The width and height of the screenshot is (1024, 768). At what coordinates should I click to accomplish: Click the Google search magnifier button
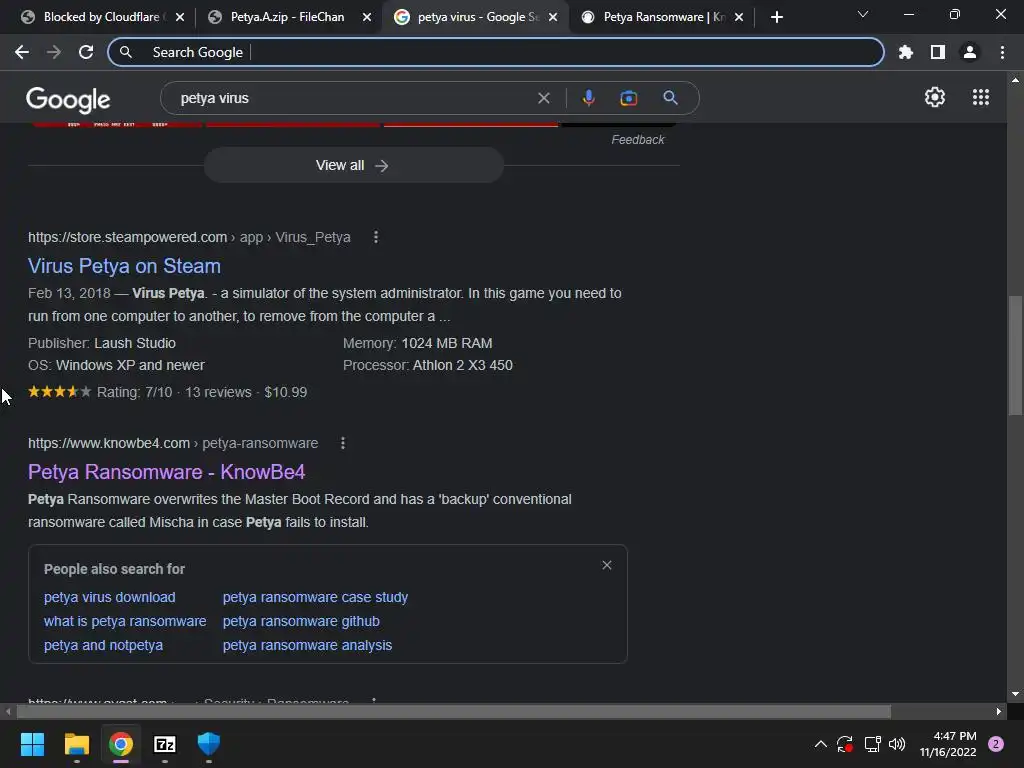670,98
